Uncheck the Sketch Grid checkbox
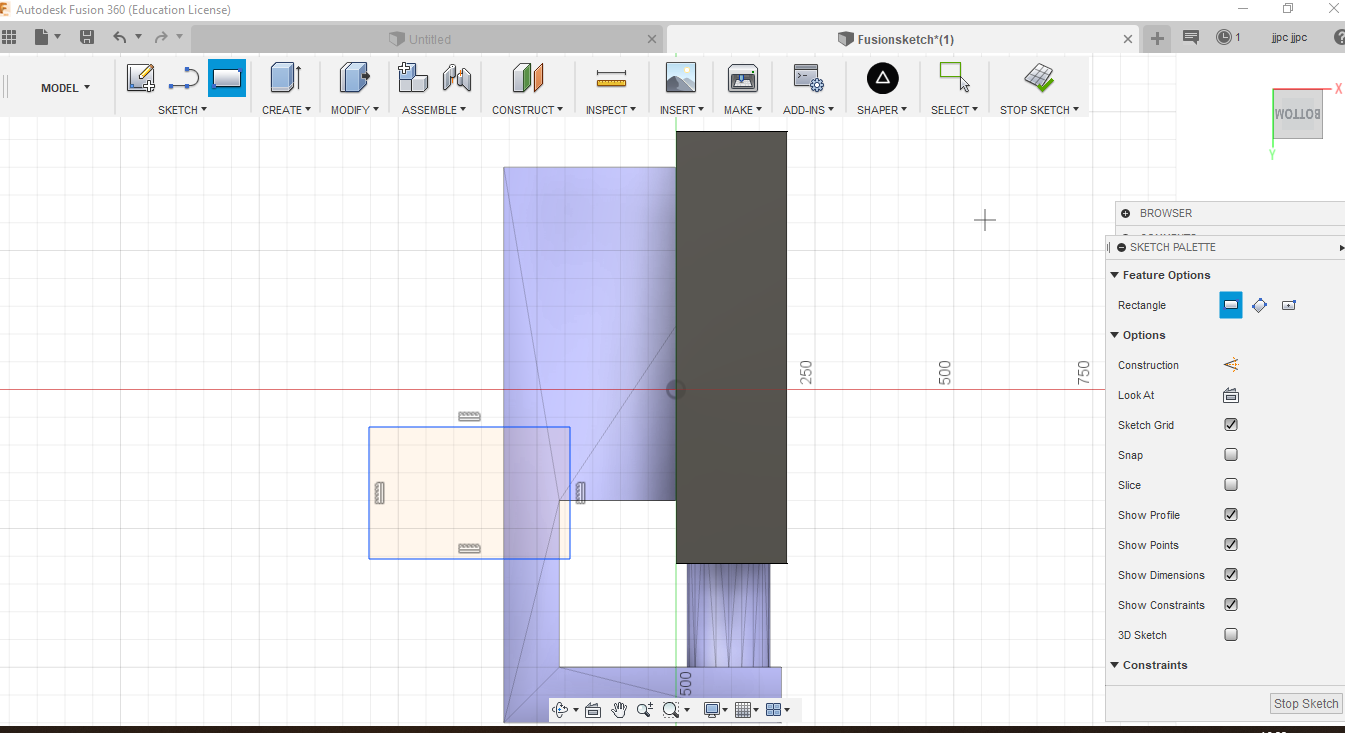This screenshot has width=1345, height=733. coord(1231,425)
